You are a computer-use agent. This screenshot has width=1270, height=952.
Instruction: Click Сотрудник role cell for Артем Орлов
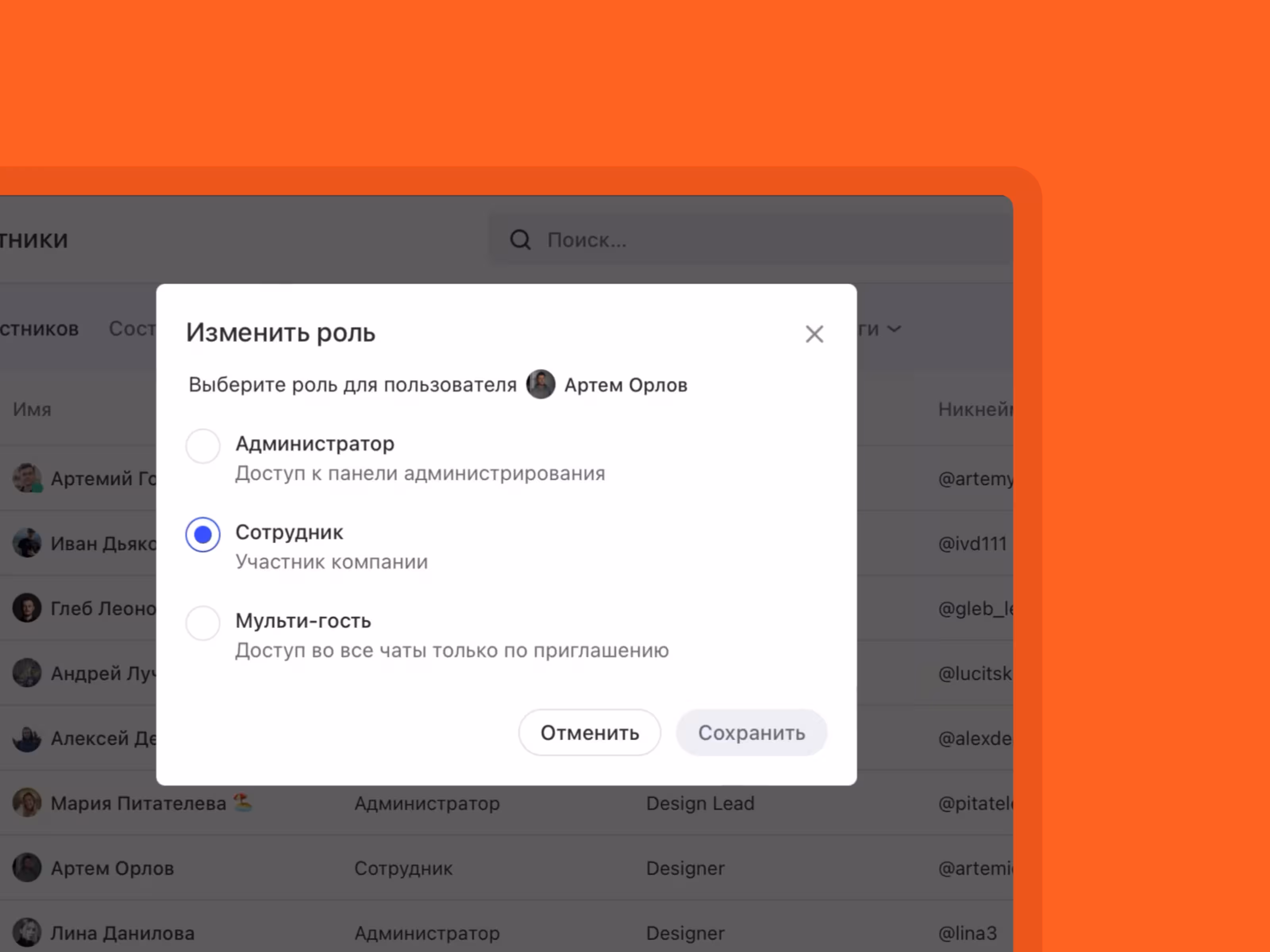(x=404, y=868)
